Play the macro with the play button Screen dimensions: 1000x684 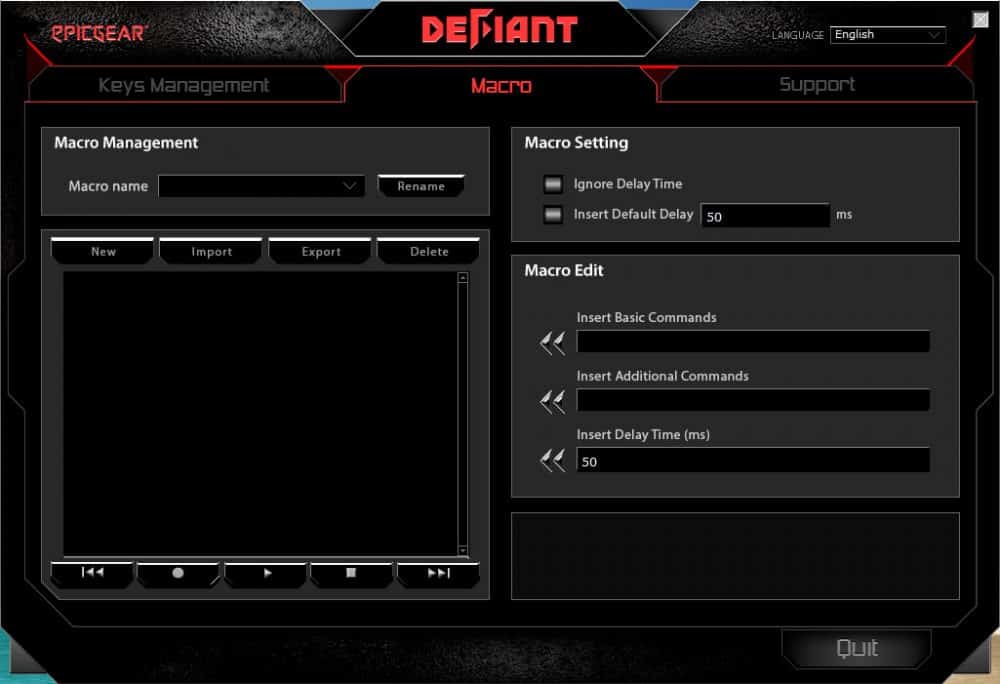(266, 573)
